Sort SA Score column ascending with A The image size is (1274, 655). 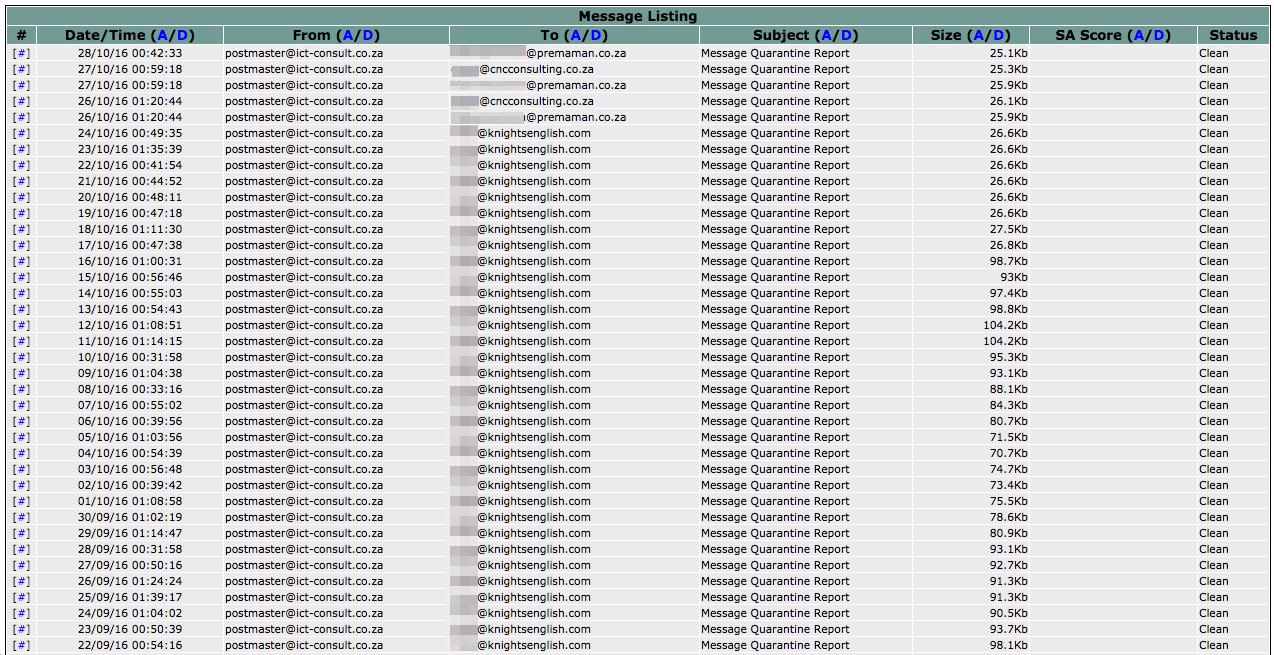tap(1140, 35)
